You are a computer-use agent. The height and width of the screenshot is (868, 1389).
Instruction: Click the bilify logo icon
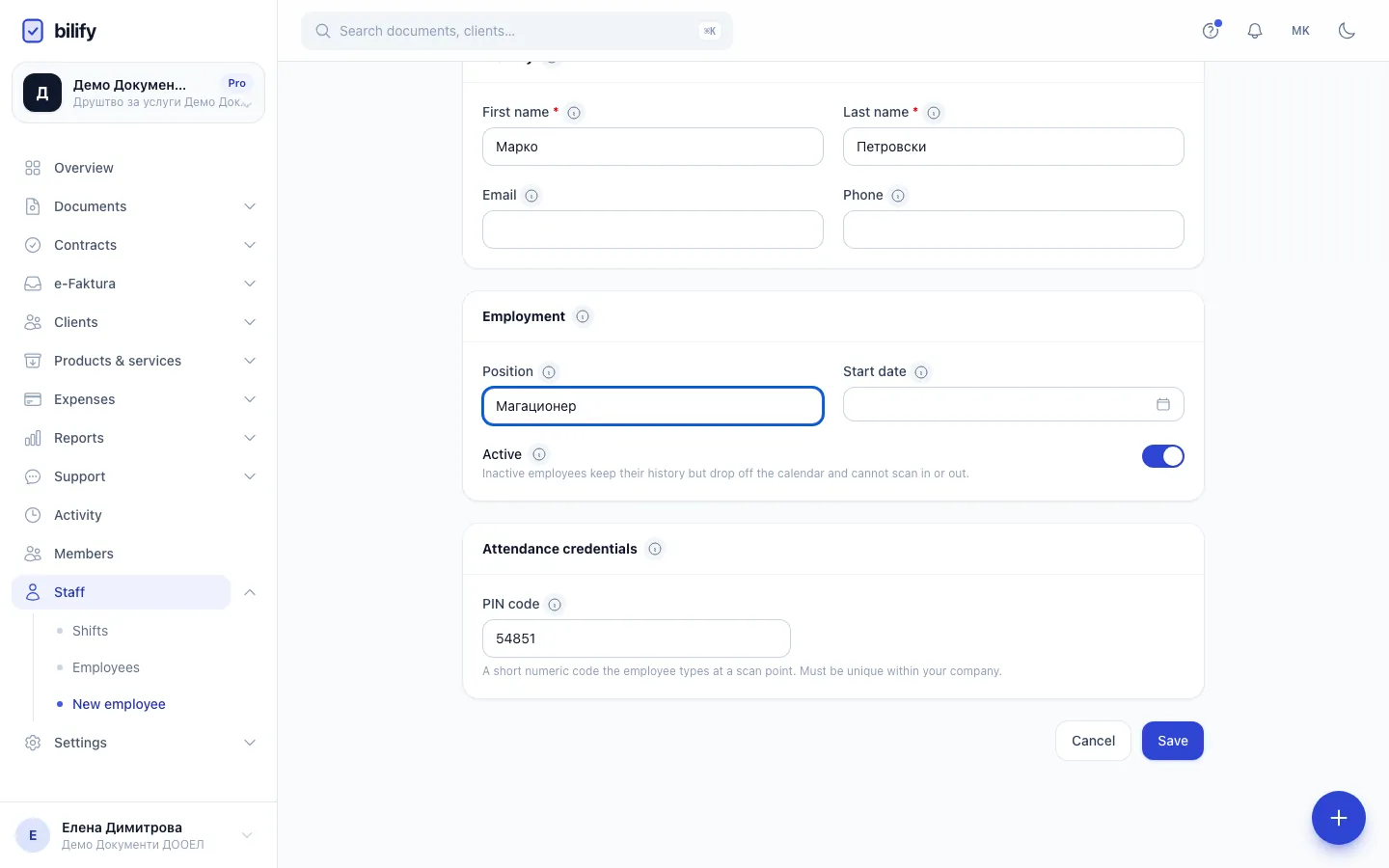(x=33, y=31)
